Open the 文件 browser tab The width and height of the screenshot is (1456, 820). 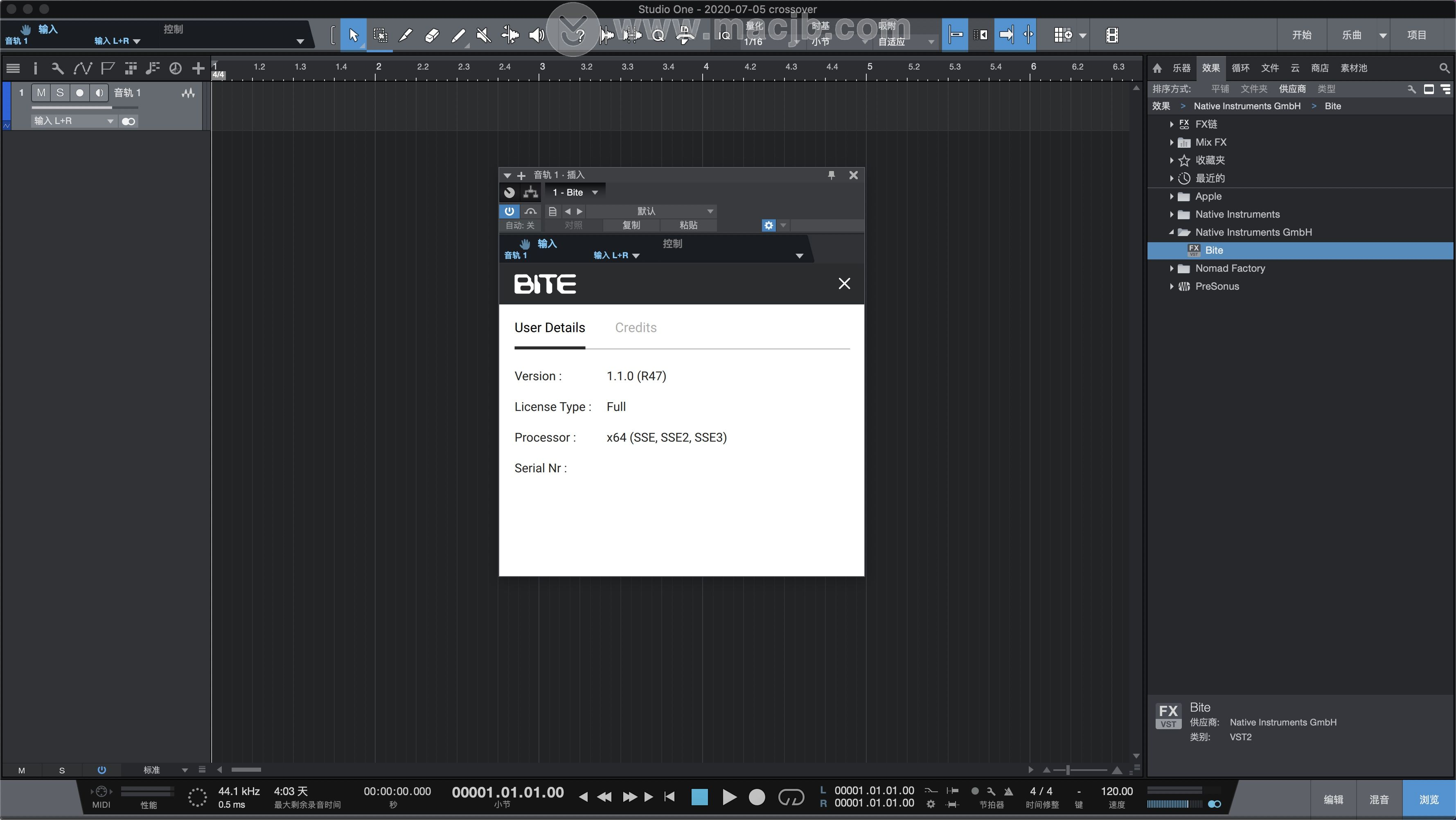1269,68
